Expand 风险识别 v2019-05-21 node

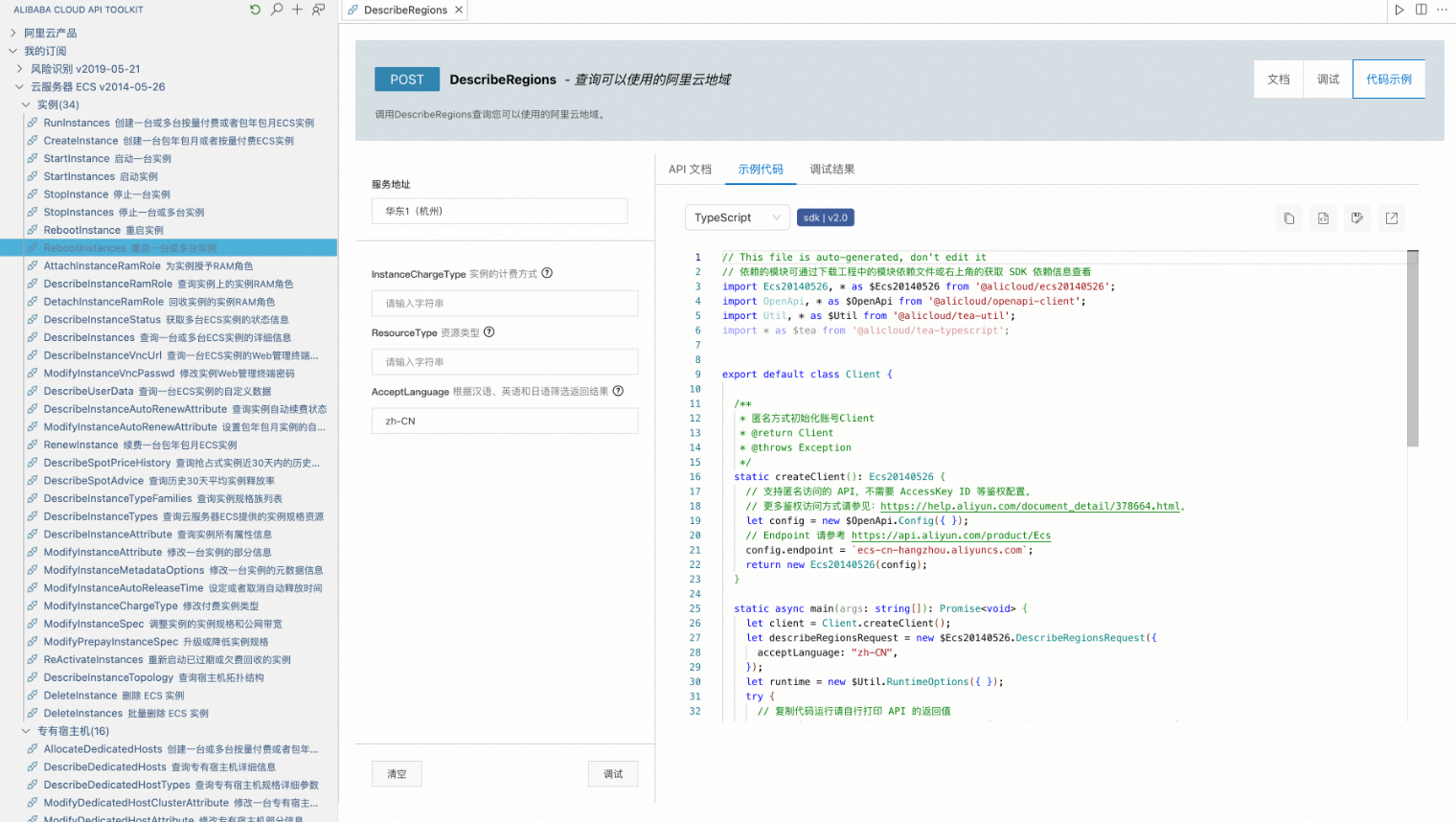coord(20,69)
